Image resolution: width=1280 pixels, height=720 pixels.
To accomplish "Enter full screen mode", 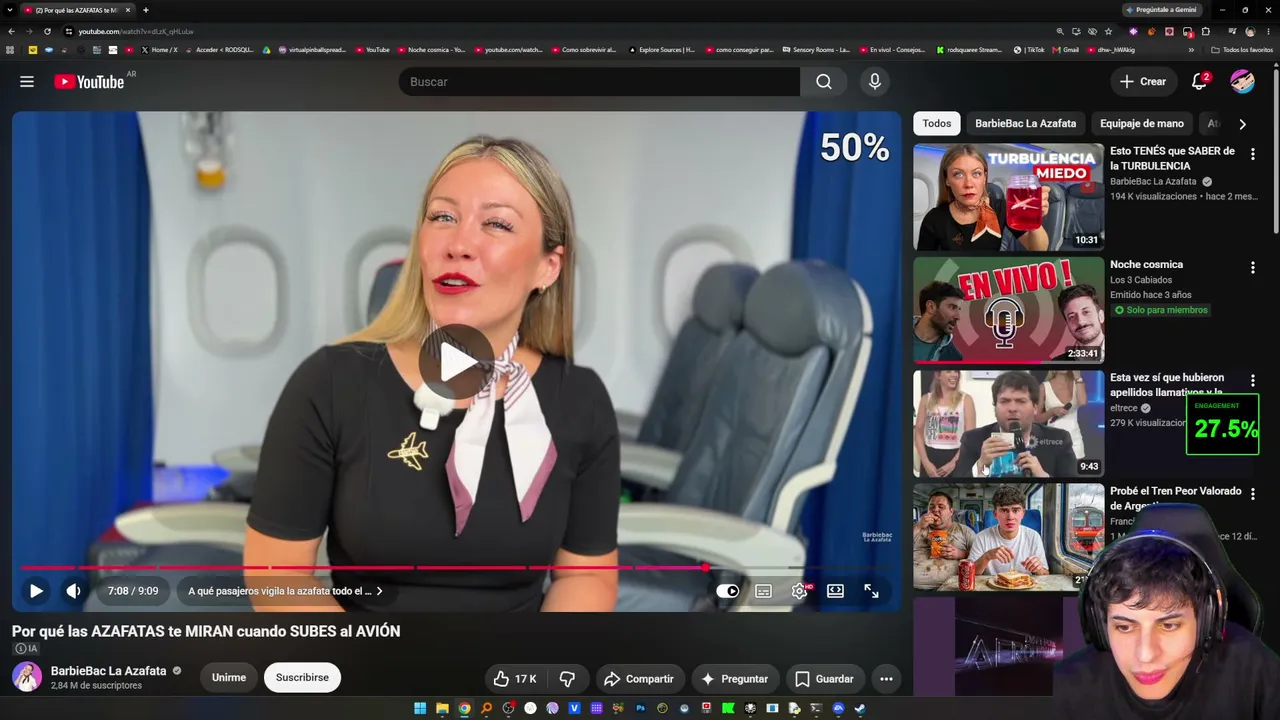I will pyautogui.click(x=871, y=591).
